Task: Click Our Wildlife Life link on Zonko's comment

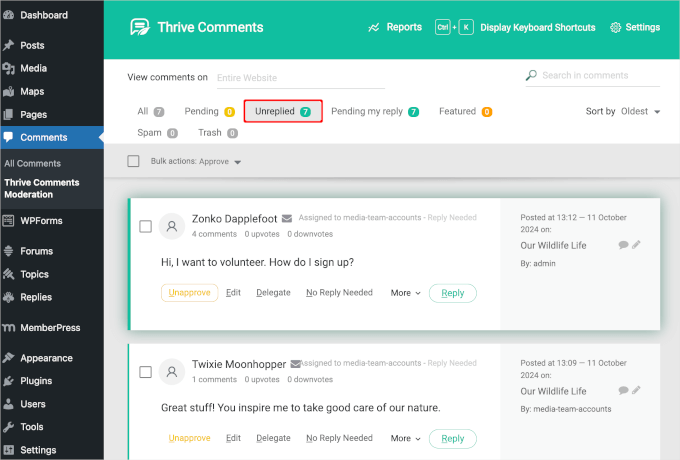Action: (553, 245)
